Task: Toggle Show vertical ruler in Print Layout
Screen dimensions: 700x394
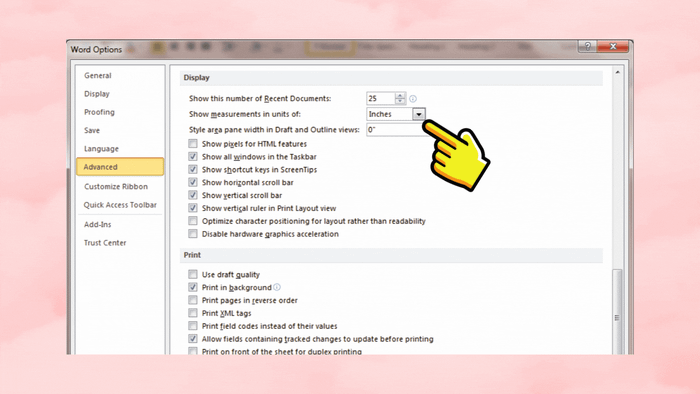Action: click(x=192, y=208)
